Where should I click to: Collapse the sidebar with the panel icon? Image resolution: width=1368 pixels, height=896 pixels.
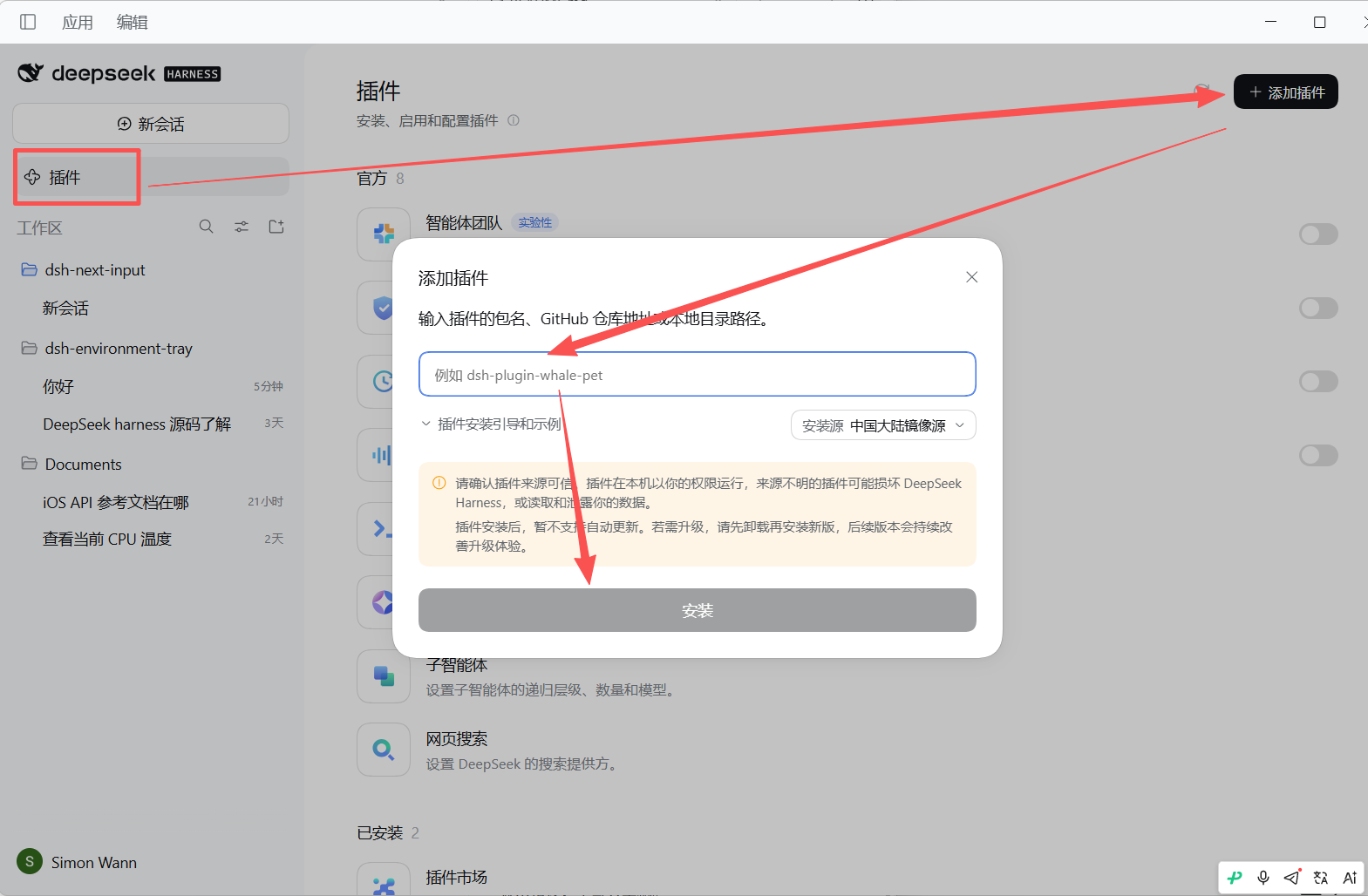click(28, 22)
